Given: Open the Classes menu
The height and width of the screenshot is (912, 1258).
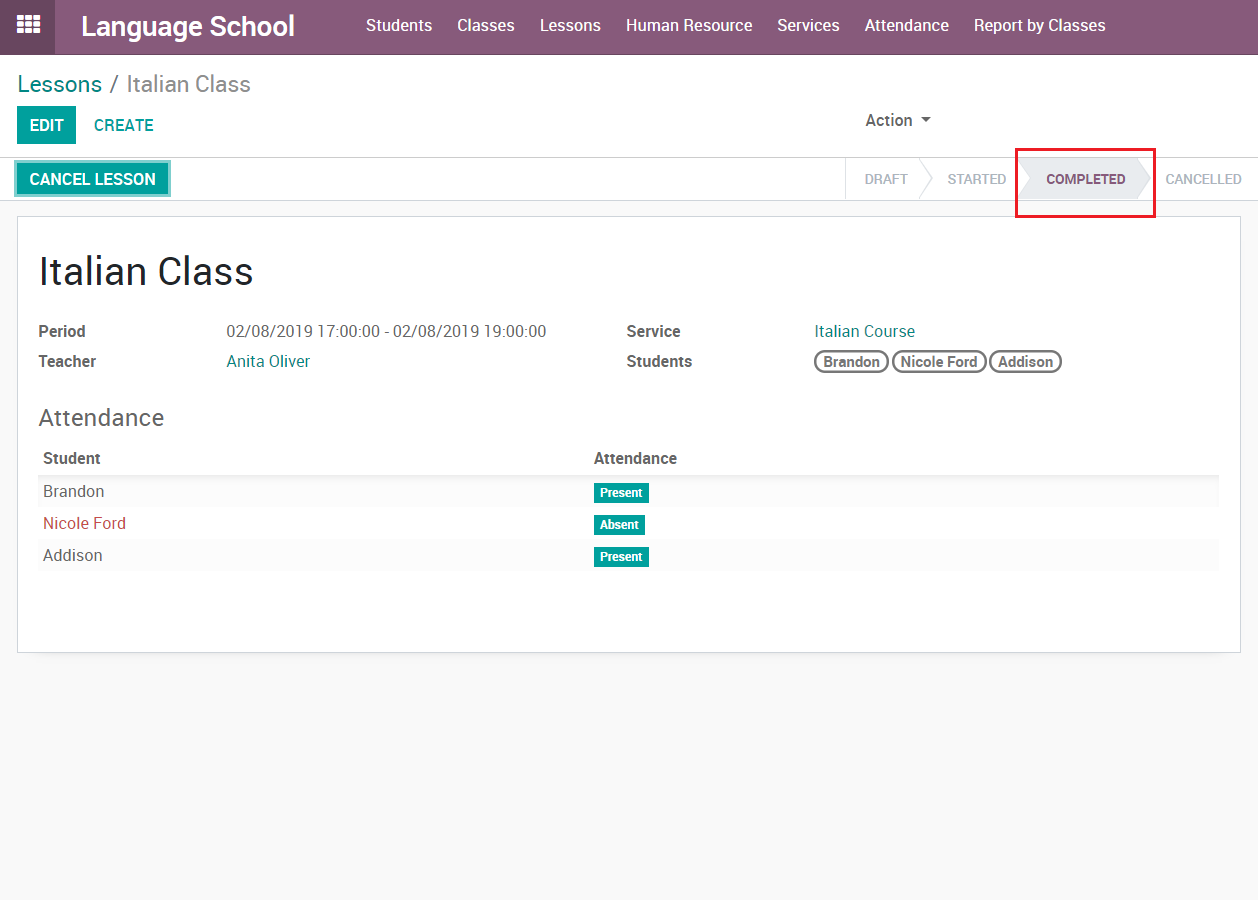Looking at the screenshot, I should tap(485, 26).
